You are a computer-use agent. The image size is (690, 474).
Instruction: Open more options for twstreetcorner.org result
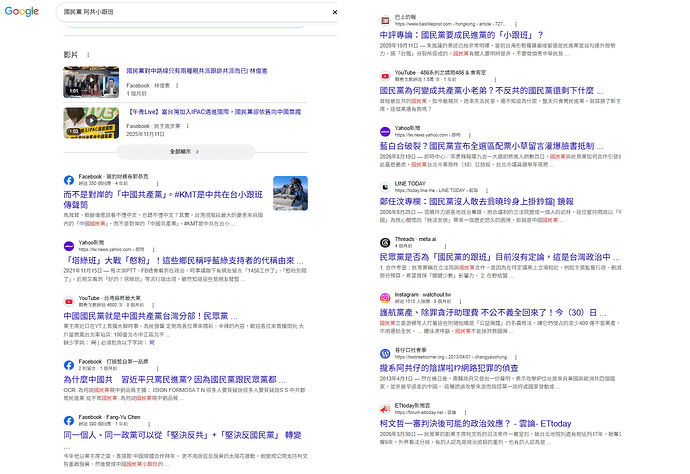point(515,357)
